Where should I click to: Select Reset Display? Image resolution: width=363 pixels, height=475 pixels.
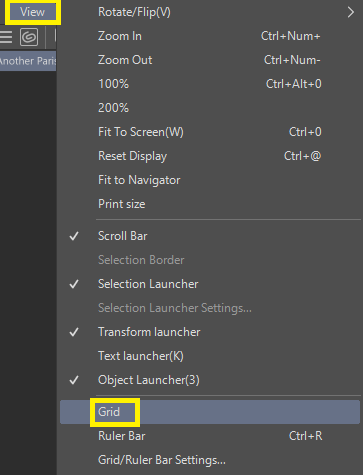(210, 156)
